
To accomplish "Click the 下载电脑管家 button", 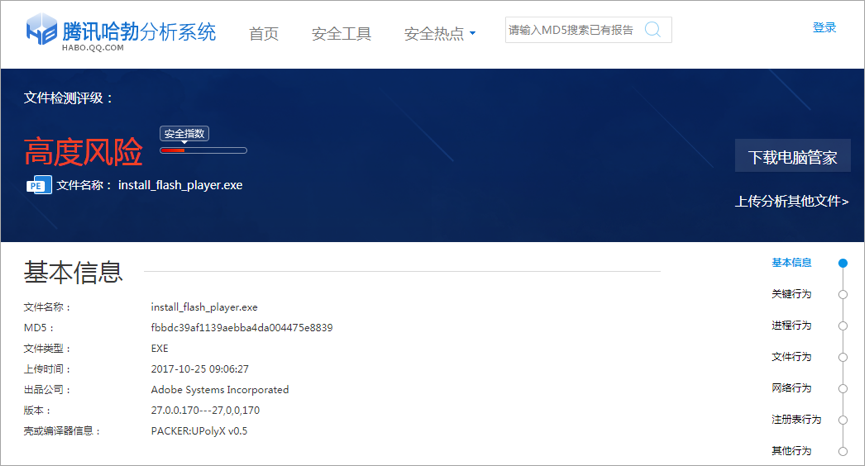I will click(x=793, y=156).
